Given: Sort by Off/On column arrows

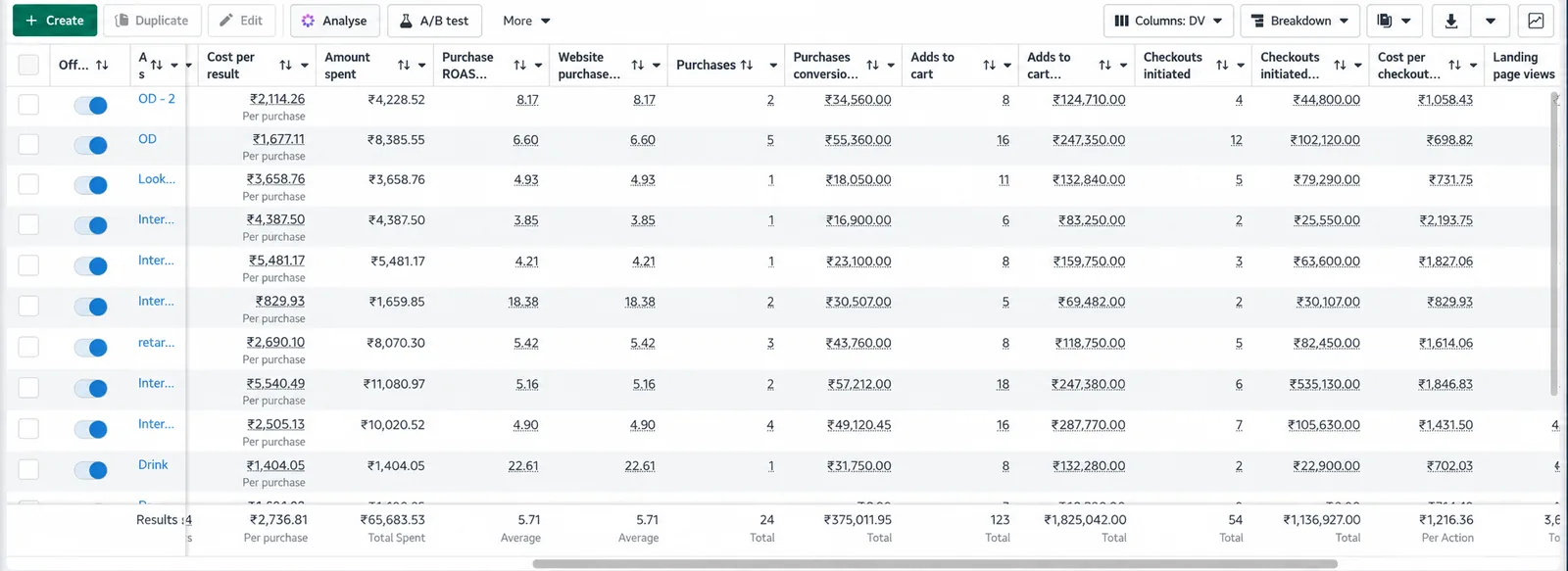Looking at the screenshot, I should tap(102, 65).
